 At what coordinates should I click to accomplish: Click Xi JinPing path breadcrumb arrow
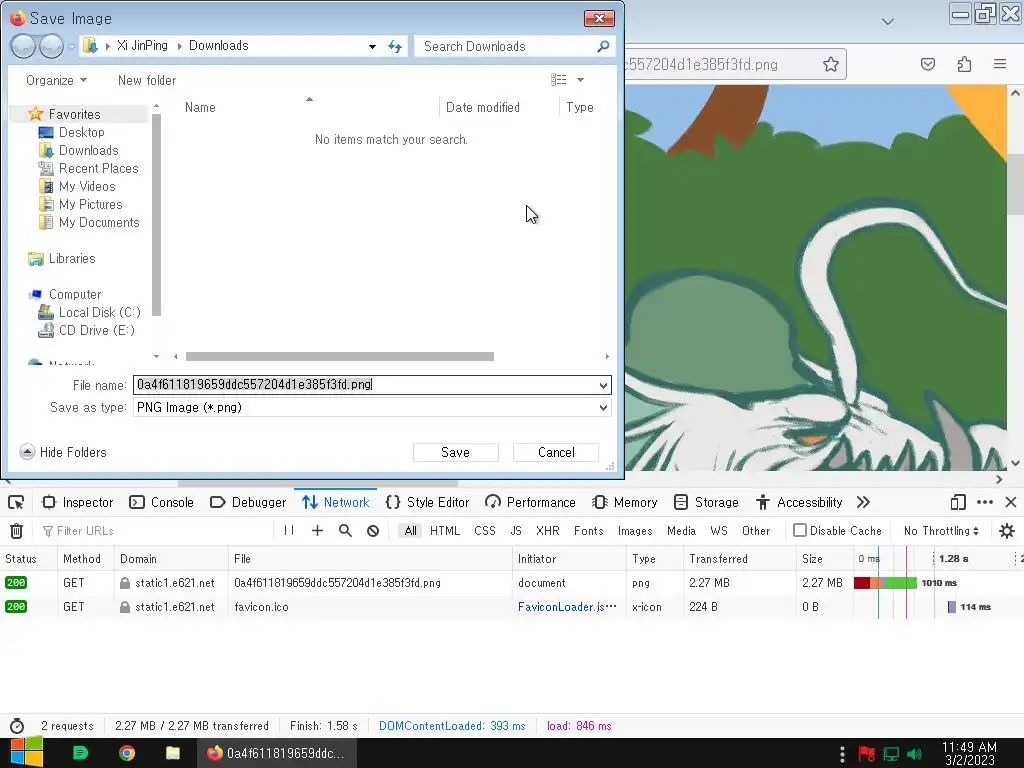pyautogui.click(x=179, y=46)
